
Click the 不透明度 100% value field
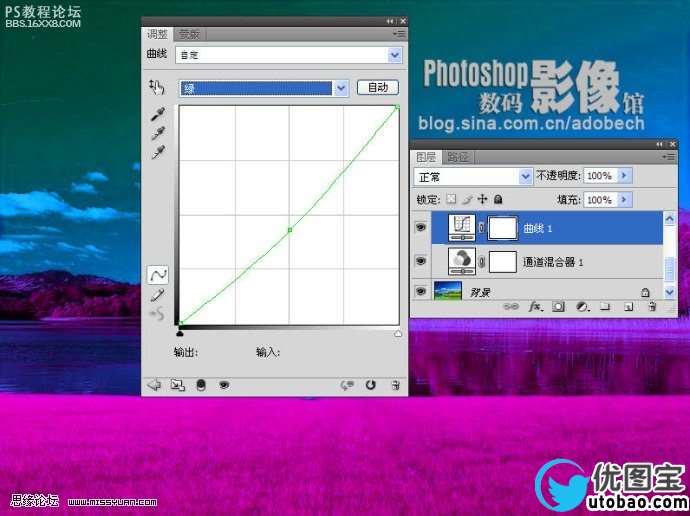click(x=600, y=176)
